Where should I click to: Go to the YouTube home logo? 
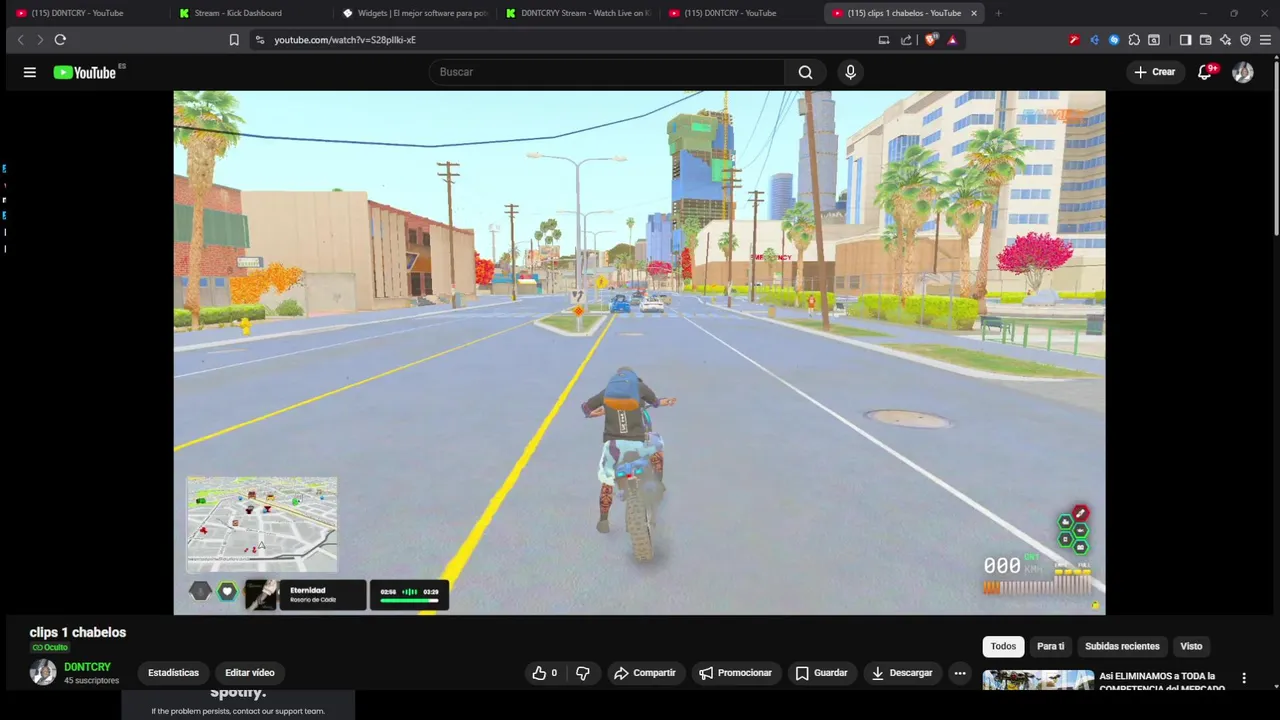pyautogui.click(x=85, y=72)
